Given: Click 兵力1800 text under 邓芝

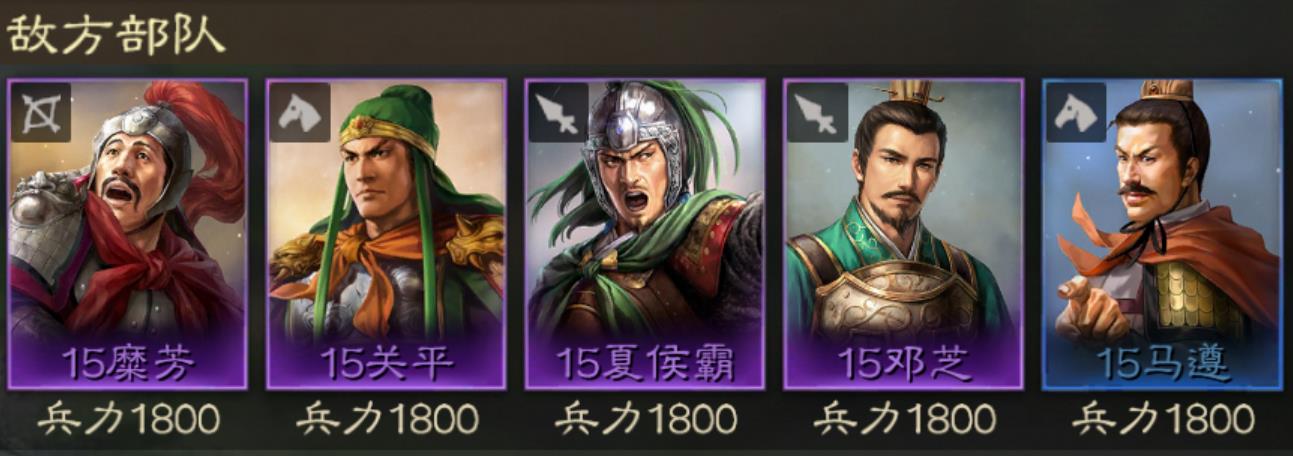Looking at the screenshot, I should pyautogui.click(x=905, y=419).
